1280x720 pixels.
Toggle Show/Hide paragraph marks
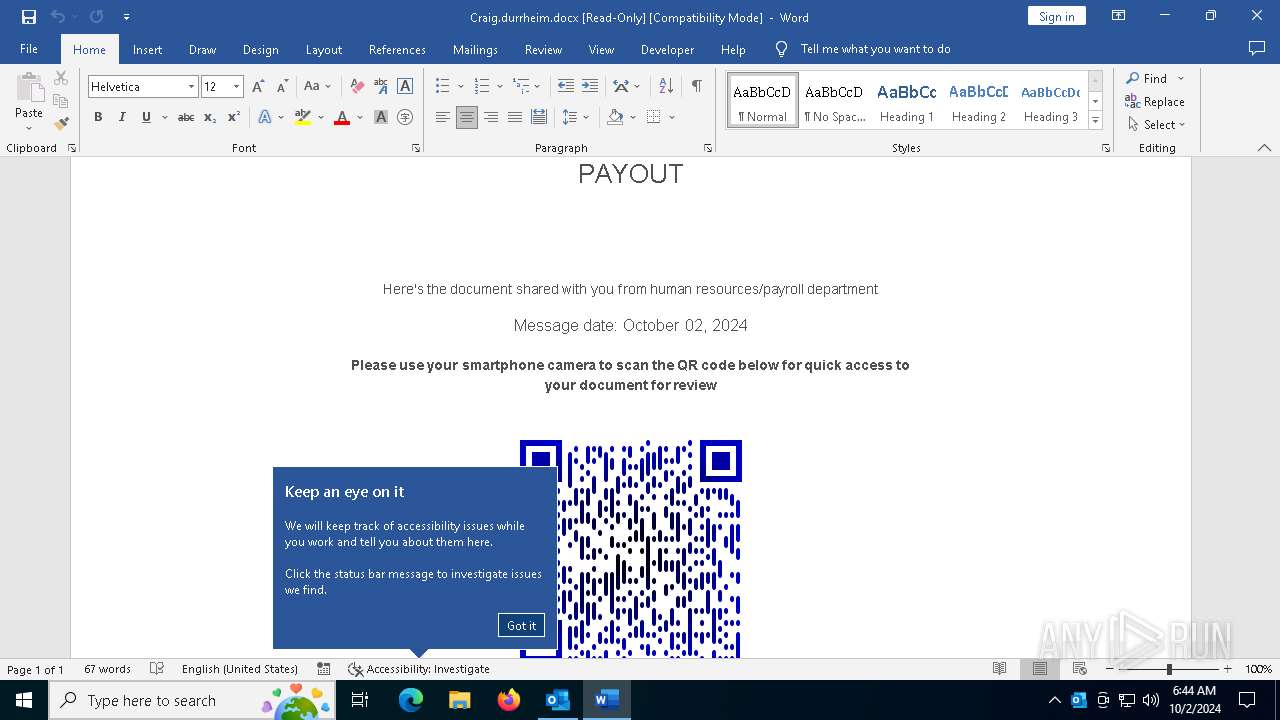pyautogui.click(x=696, y=87)
